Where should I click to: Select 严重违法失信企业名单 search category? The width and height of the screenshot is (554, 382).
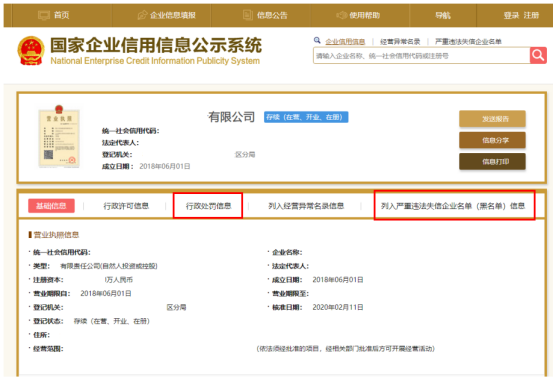468,42
